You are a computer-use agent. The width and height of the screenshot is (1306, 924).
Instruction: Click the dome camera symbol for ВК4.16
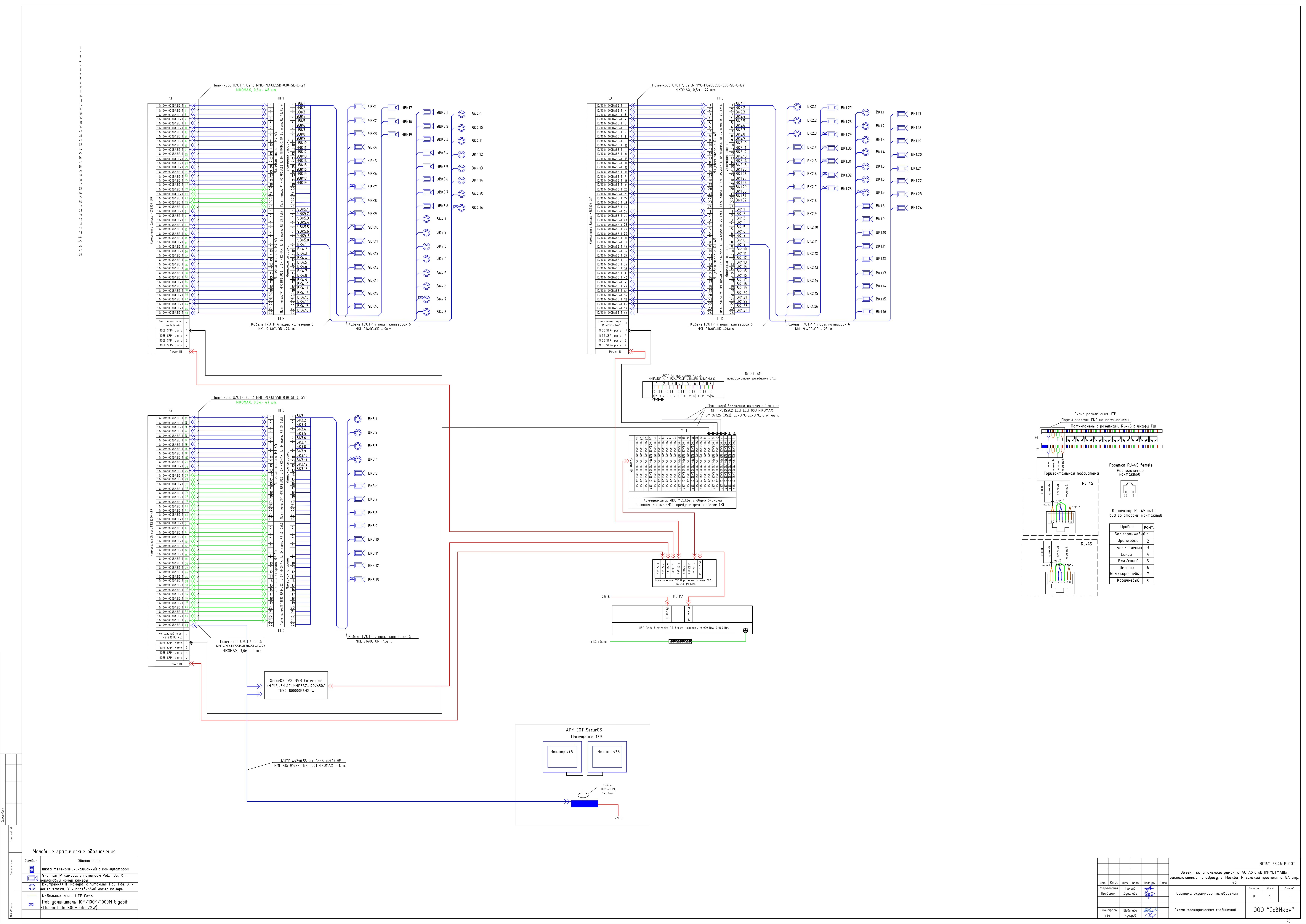coord(461,208)
